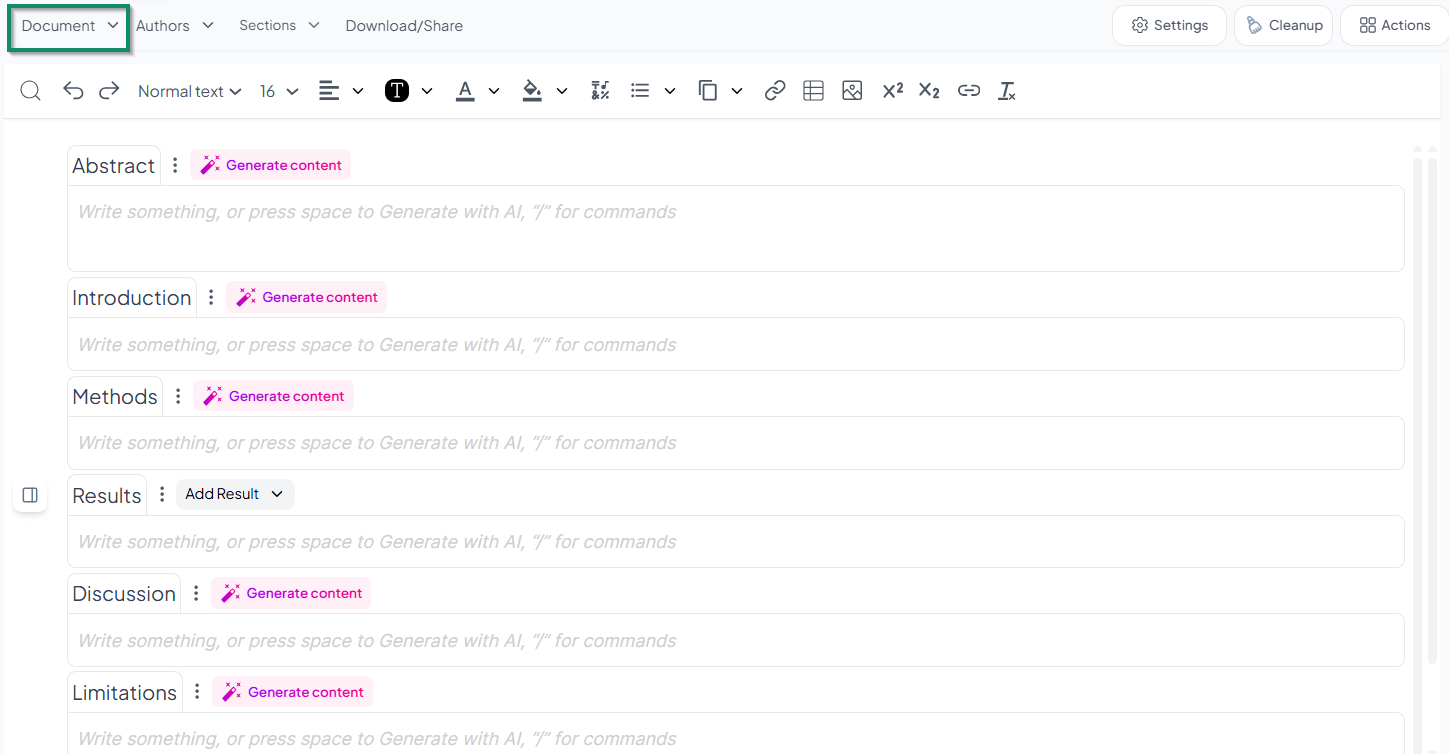This screenshot has height=754, width=1449.
Task: Insert an image via toolbar
Action: coord(852,91)
